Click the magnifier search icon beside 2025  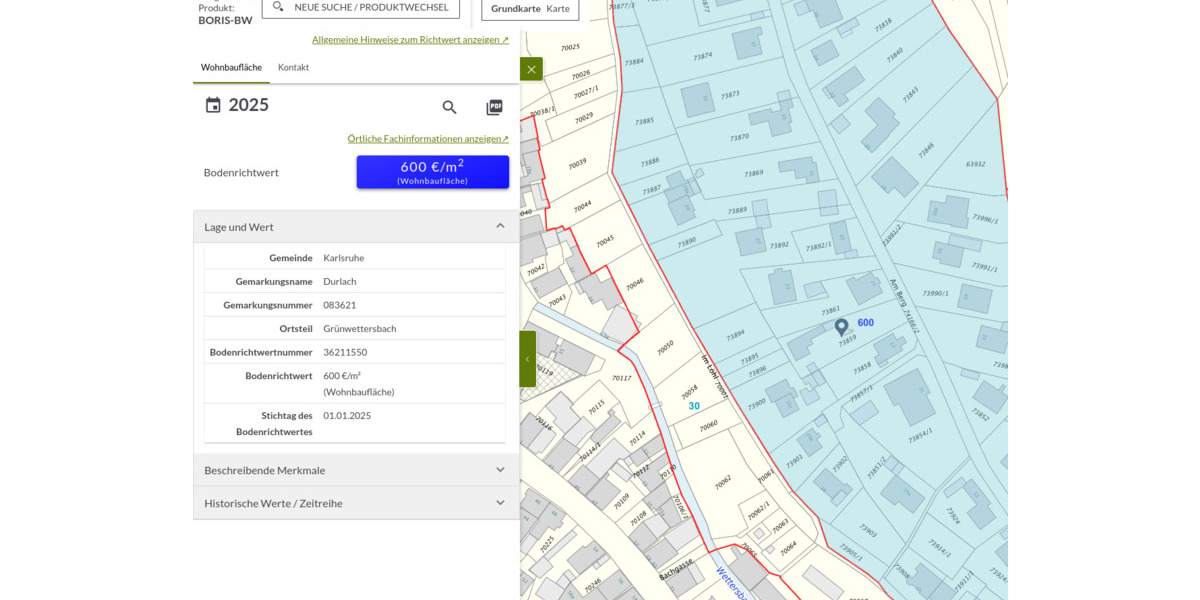(x=449, y=107)
